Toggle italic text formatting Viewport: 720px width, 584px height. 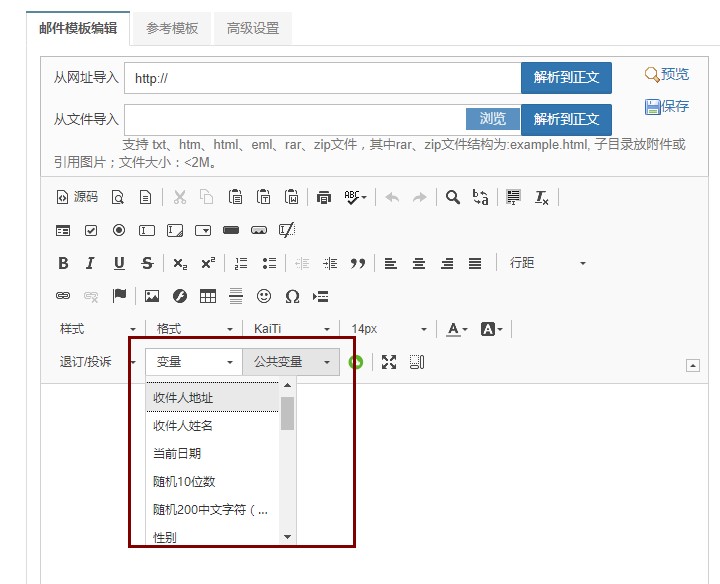[90, 264]
